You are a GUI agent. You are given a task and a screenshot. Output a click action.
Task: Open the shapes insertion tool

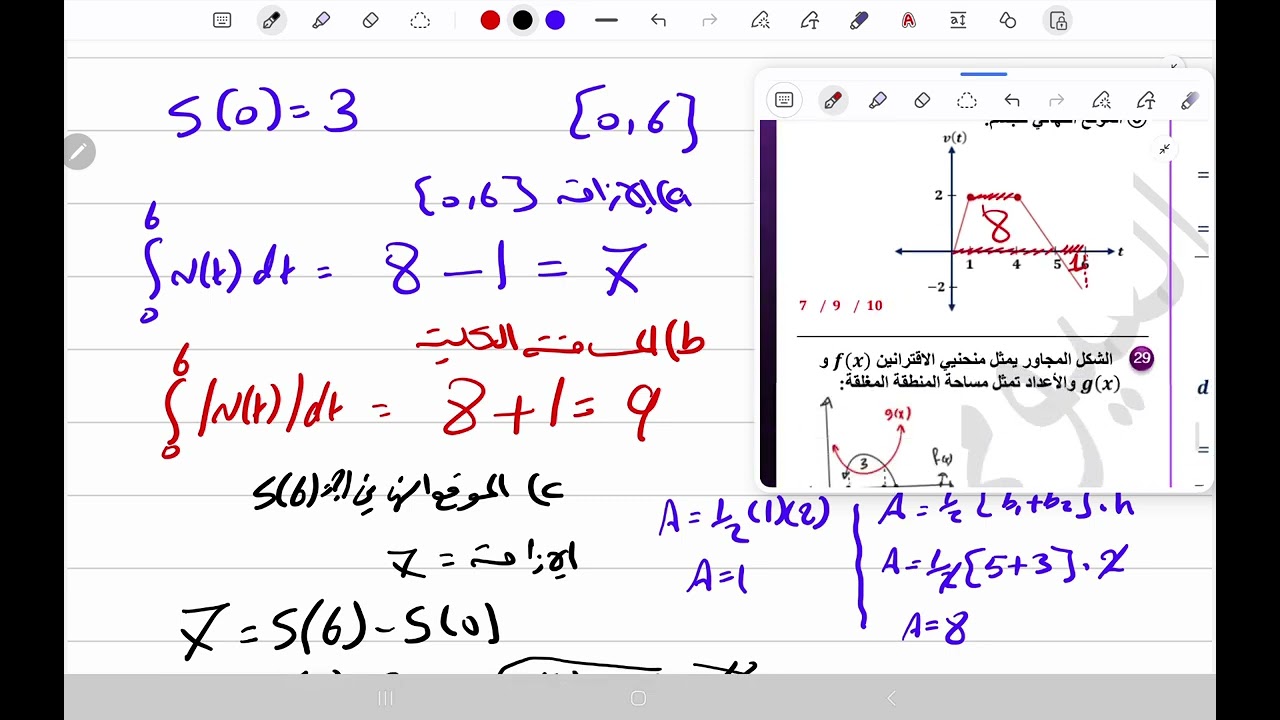tap(1008, 20)
